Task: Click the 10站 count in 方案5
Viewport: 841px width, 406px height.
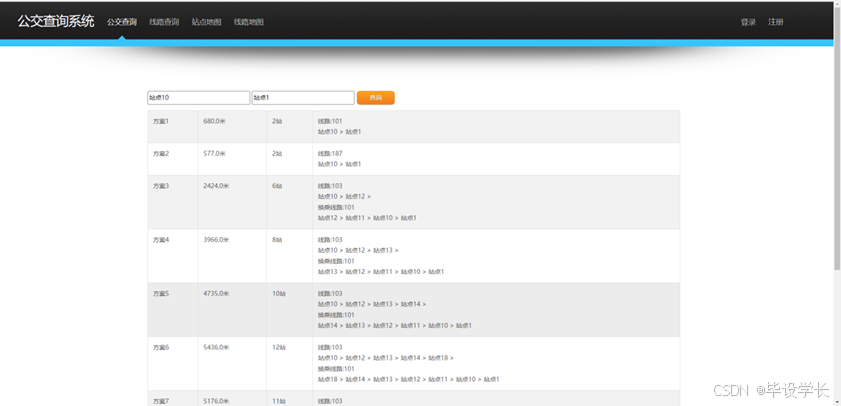Action: 278,293
